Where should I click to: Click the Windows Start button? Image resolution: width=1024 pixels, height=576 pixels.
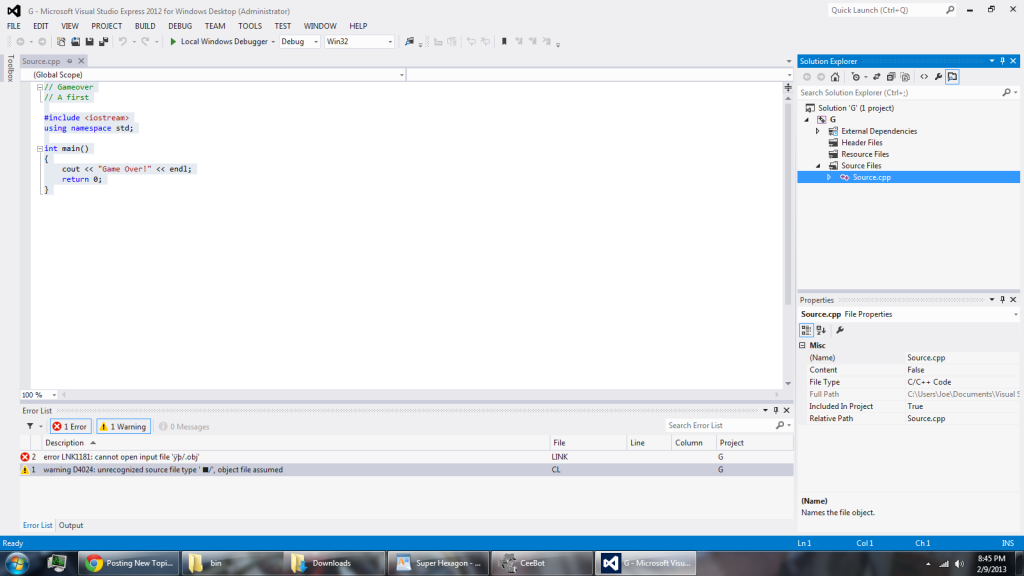click(17, 563)
